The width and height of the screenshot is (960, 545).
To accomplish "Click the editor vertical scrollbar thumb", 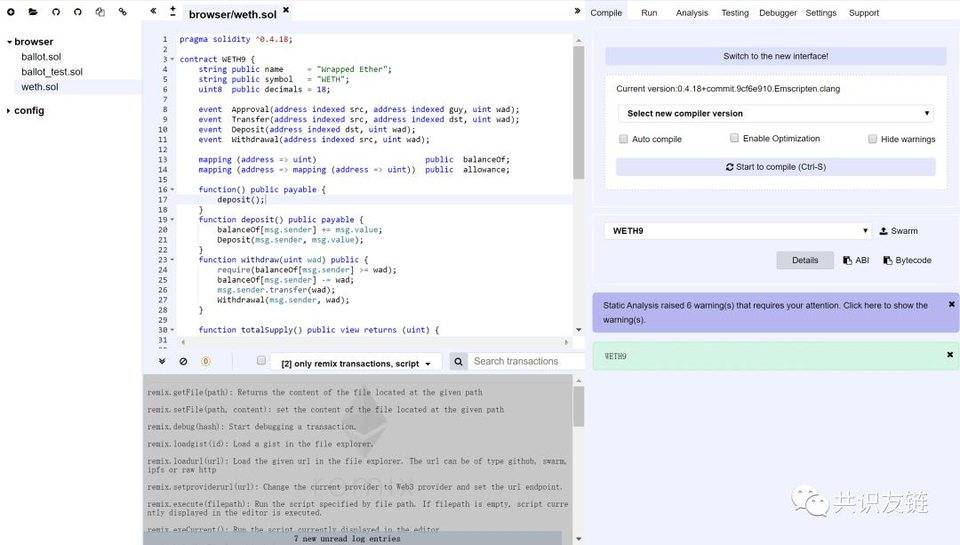I will 579,112.
